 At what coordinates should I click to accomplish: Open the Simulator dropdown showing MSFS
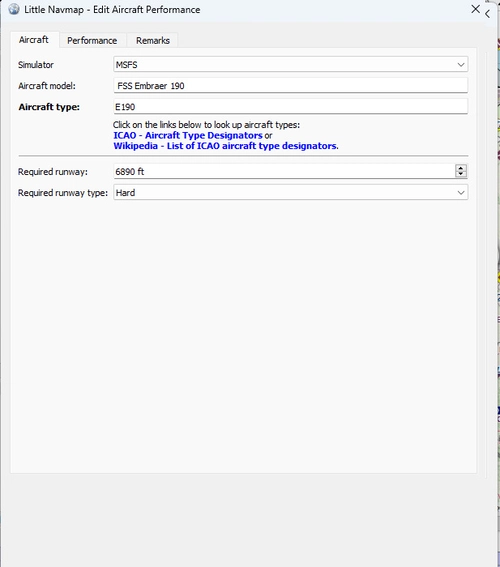pos(291,65)
